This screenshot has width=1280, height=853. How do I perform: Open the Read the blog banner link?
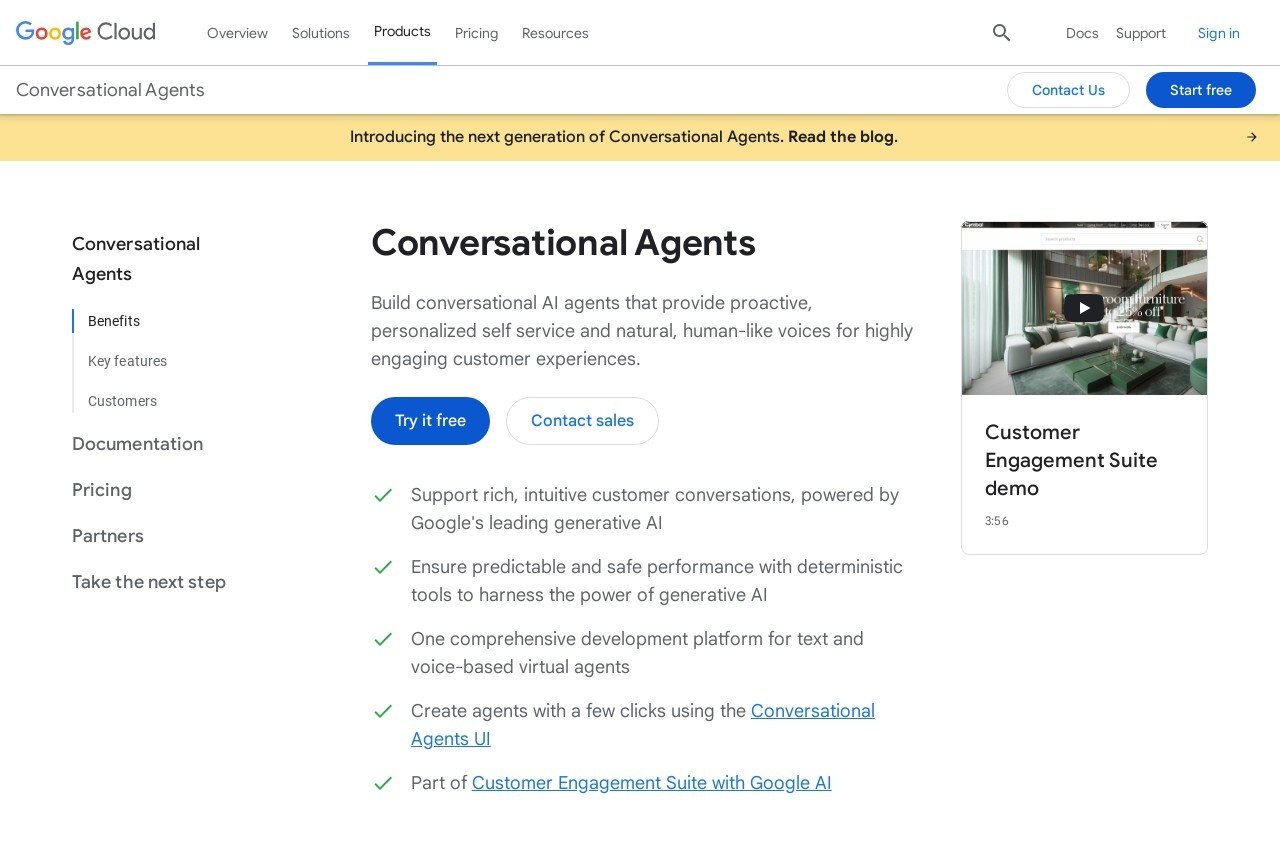tap(843, 137)
